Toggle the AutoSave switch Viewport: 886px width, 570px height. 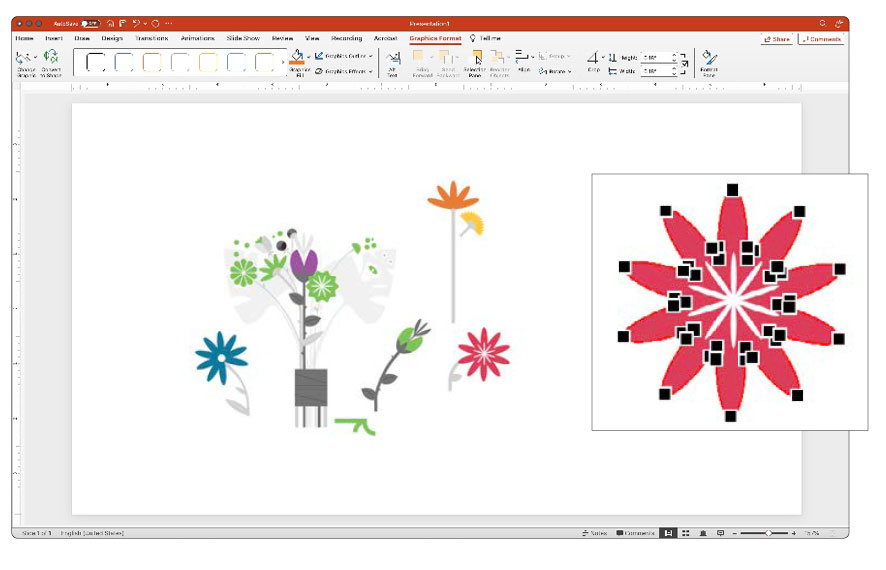tap(90, 24)
